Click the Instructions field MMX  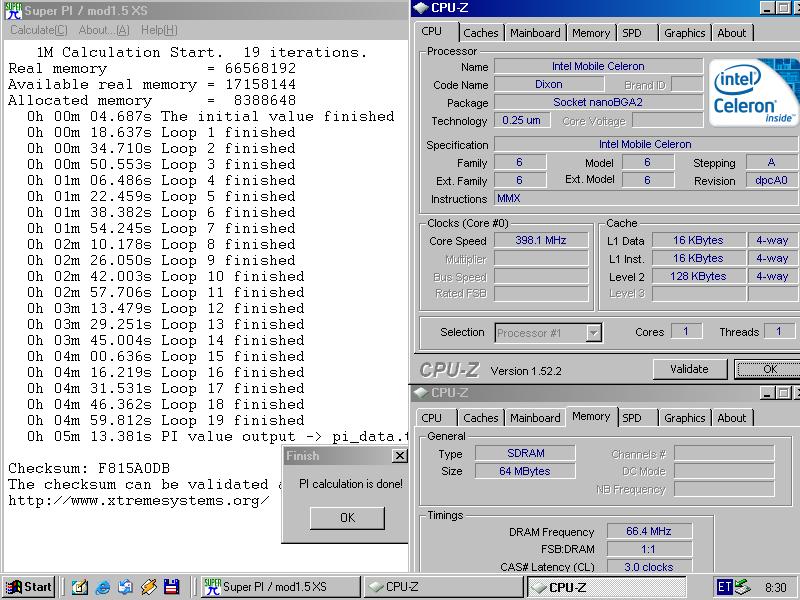click(x=647, y=198)
